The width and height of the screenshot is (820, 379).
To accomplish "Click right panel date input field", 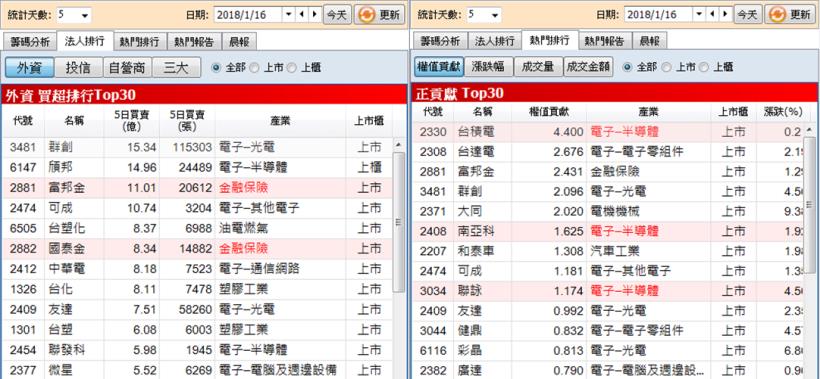I will click(659, 15).
